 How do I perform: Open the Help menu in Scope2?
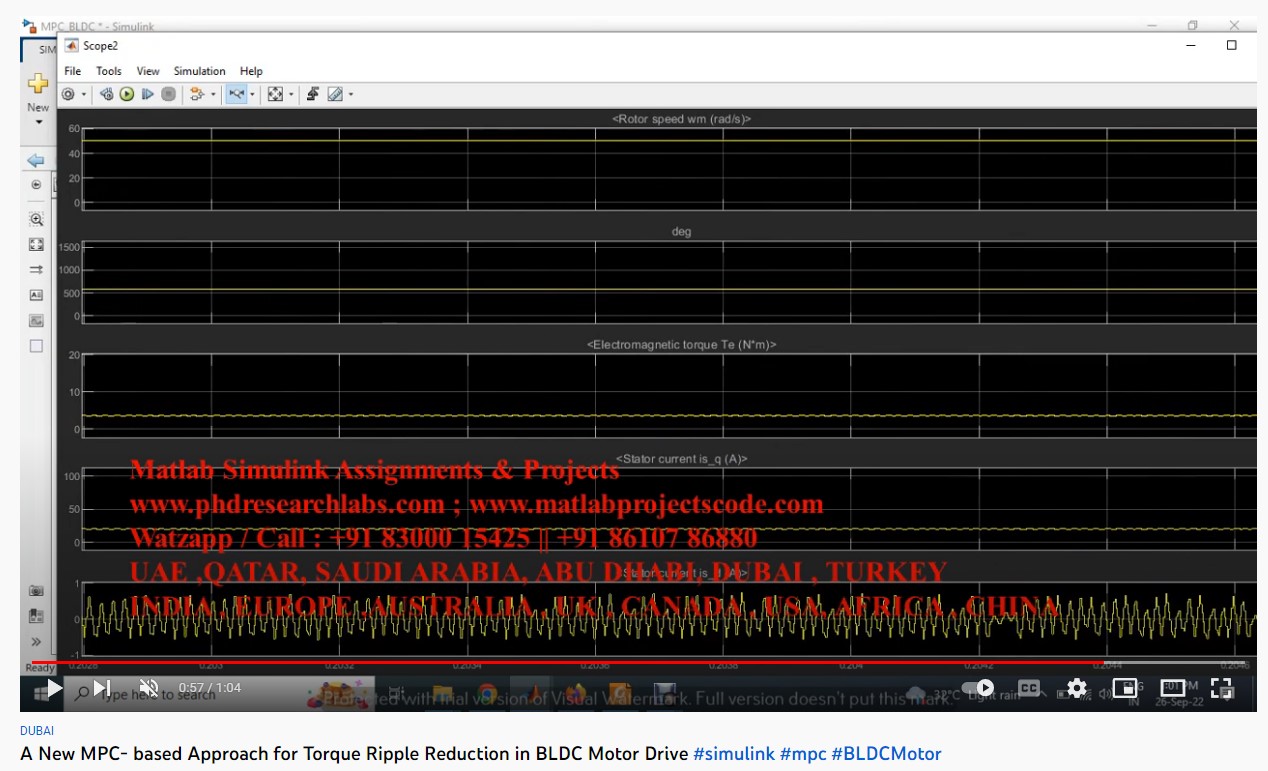click(x=251, y=71)
